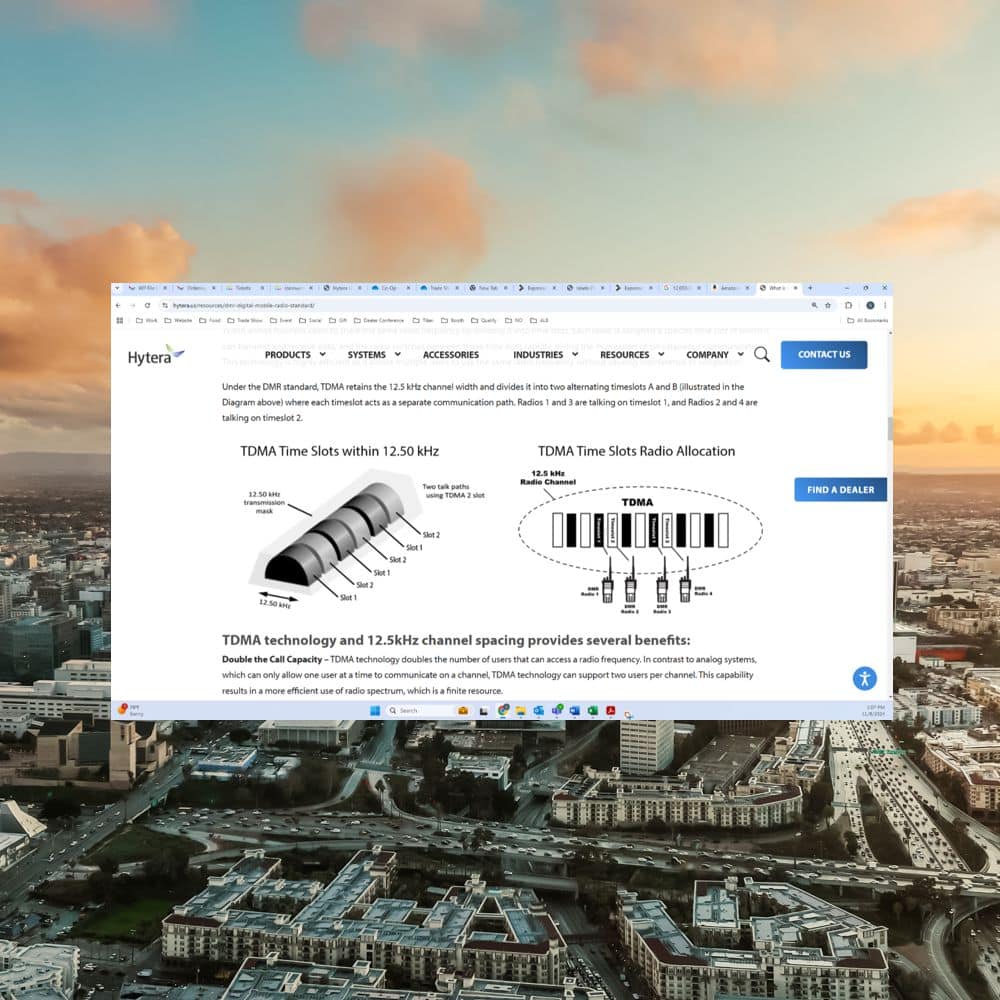Open Outlook from the taskbar

pyautogui.click(x=538, y=710)
